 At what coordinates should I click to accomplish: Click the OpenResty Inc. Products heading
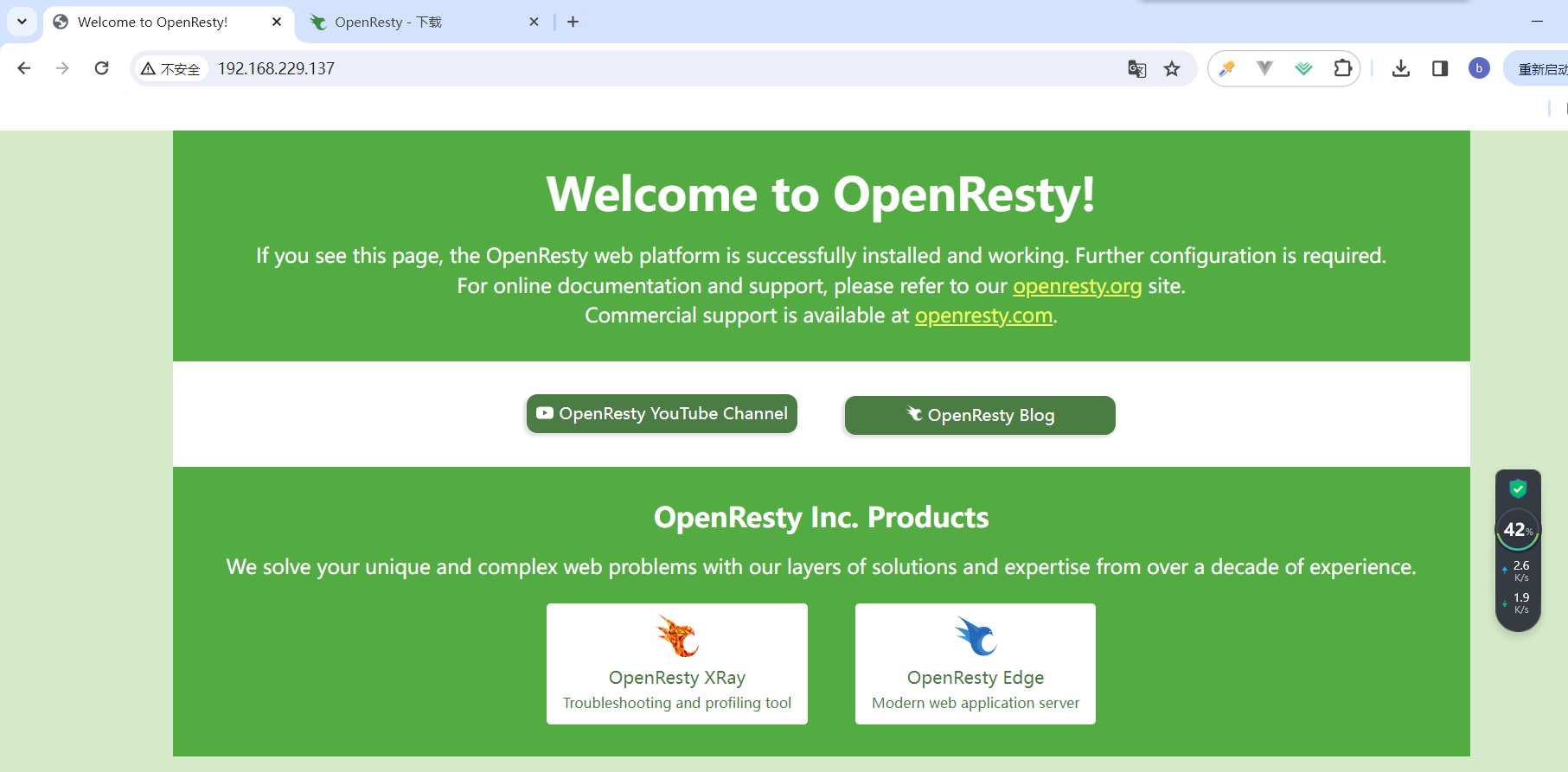821,517
